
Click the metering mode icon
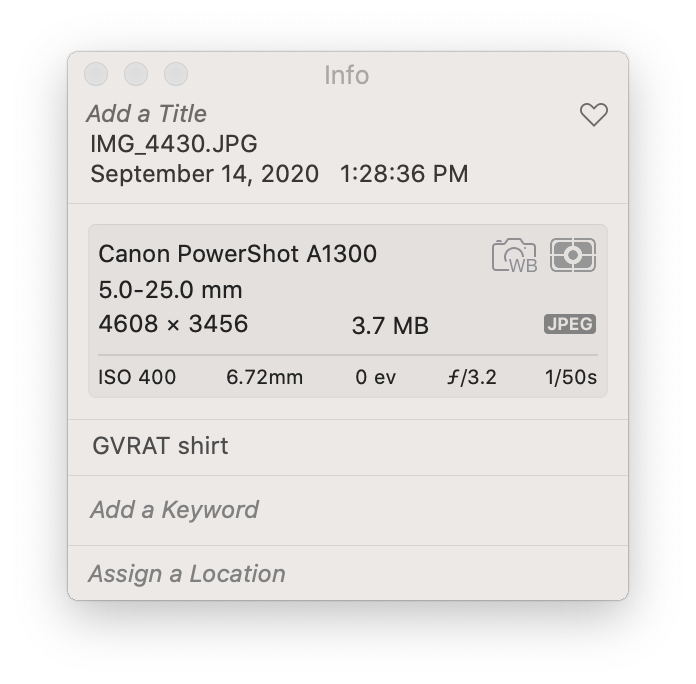[x=573, y=255]
